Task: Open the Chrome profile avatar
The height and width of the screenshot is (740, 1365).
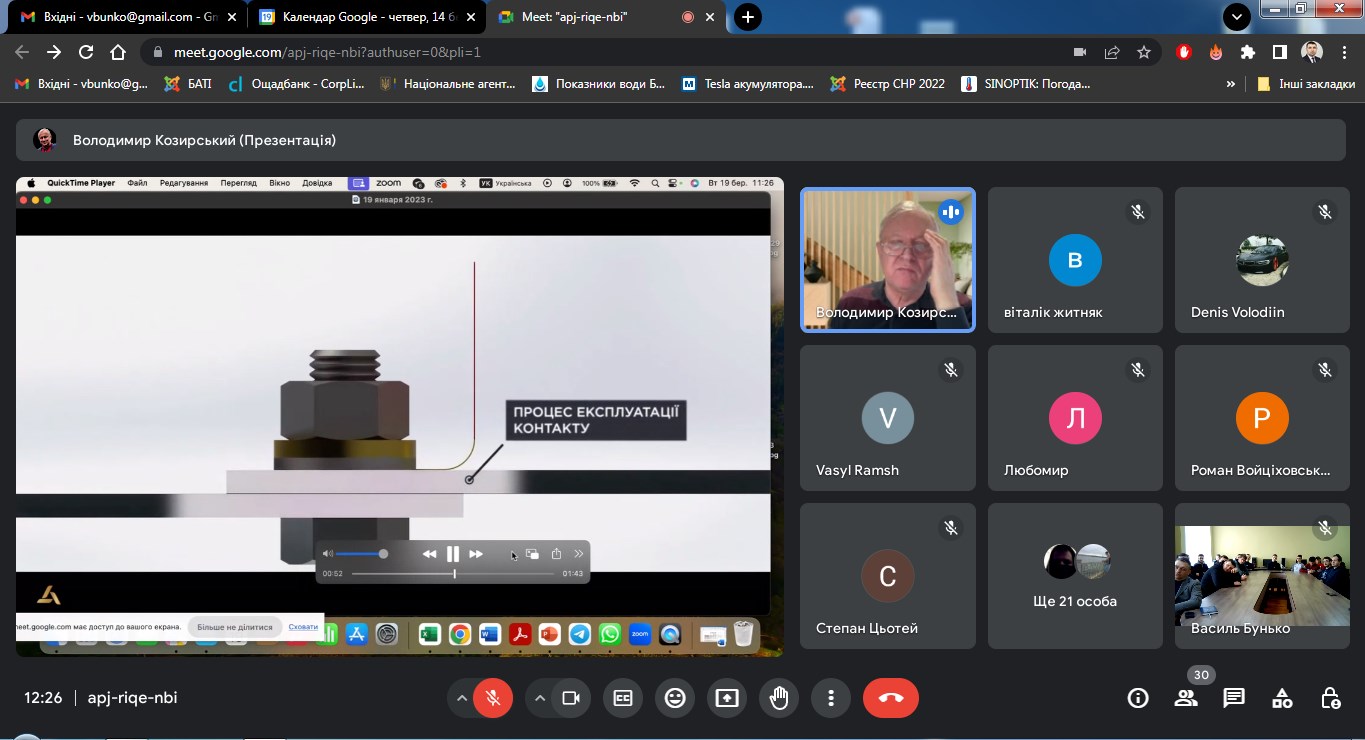Action: pyautogui.click(x=1311, y=52)
